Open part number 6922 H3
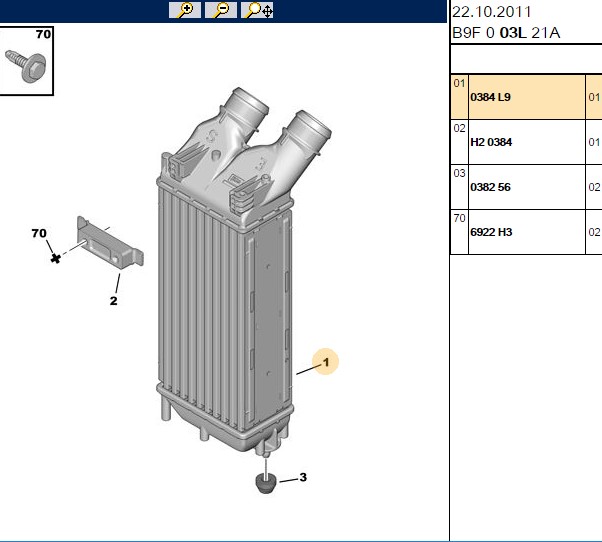This screenshot has height=542, width=602. (x=491, y=232)
